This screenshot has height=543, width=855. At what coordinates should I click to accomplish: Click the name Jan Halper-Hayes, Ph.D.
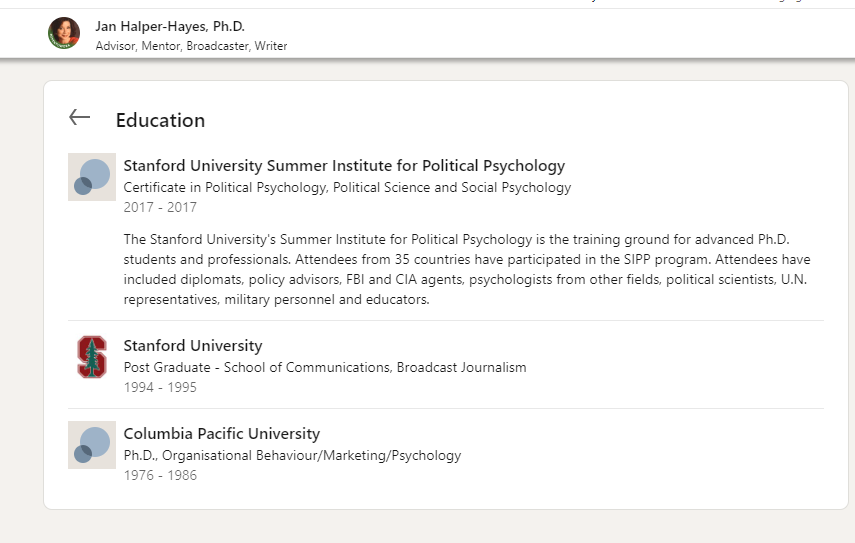point(170,26)
